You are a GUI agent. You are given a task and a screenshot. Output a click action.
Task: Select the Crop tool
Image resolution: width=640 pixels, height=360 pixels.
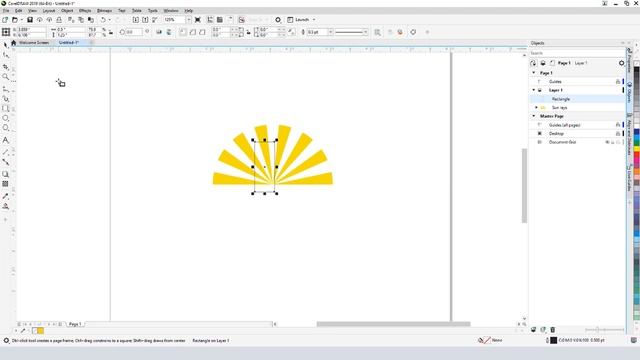[x=6, y=67]
